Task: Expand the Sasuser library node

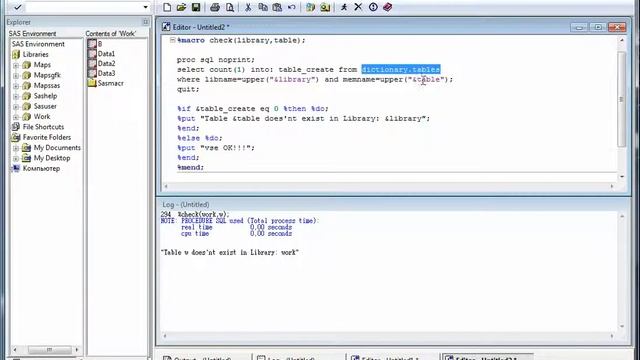Action: (16, 107)
